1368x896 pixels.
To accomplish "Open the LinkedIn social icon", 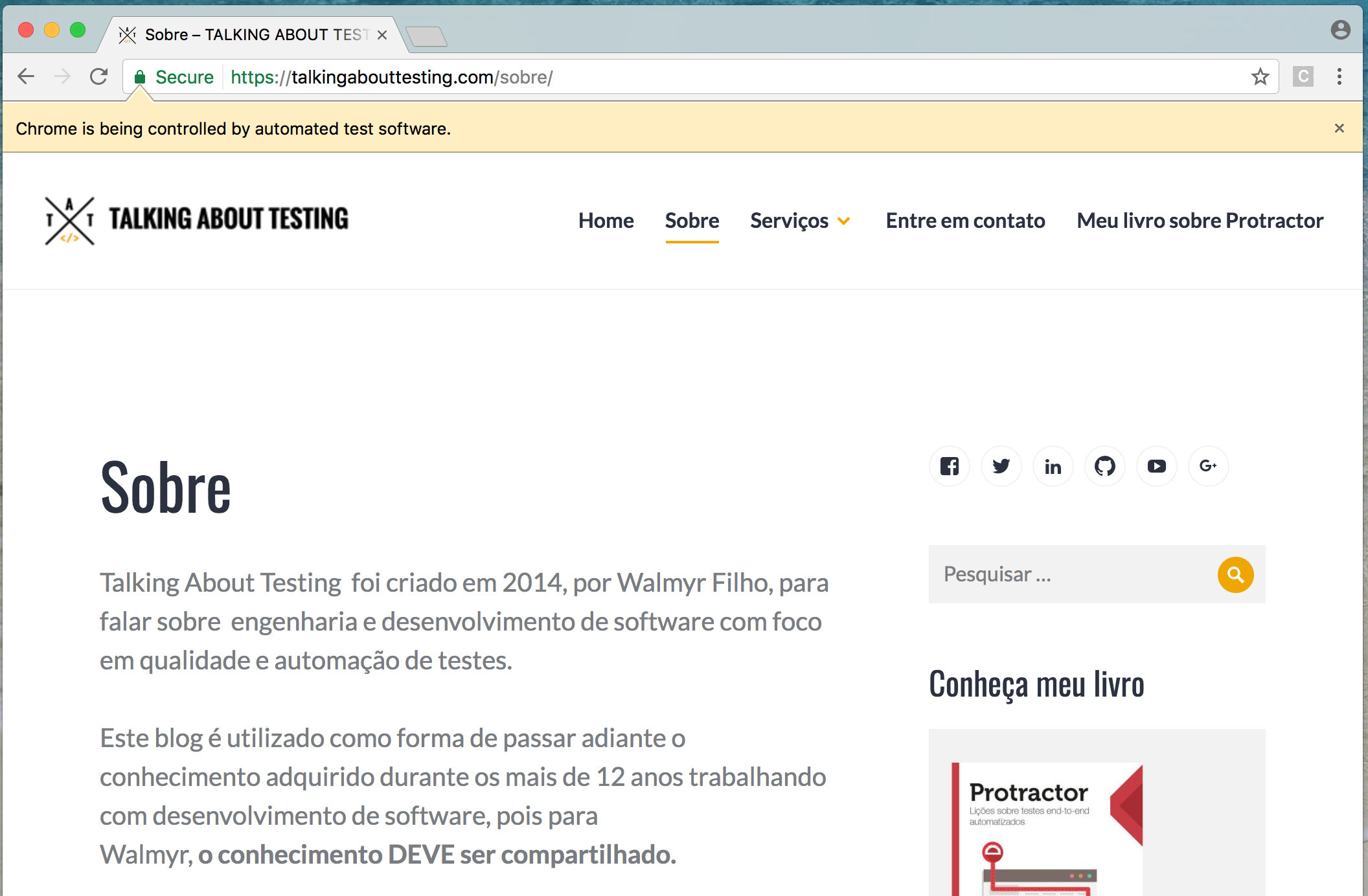I will 1053,466.
